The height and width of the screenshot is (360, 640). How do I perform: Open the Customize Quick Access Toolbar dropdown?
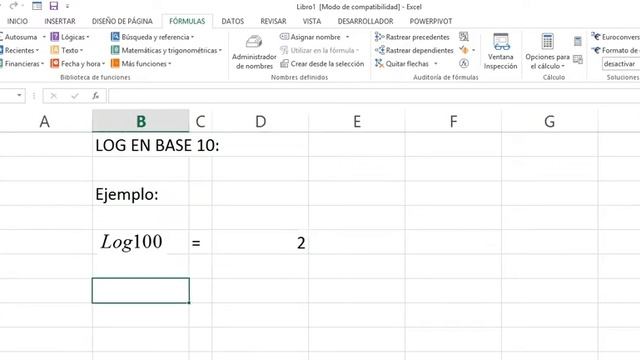[67, 6]
